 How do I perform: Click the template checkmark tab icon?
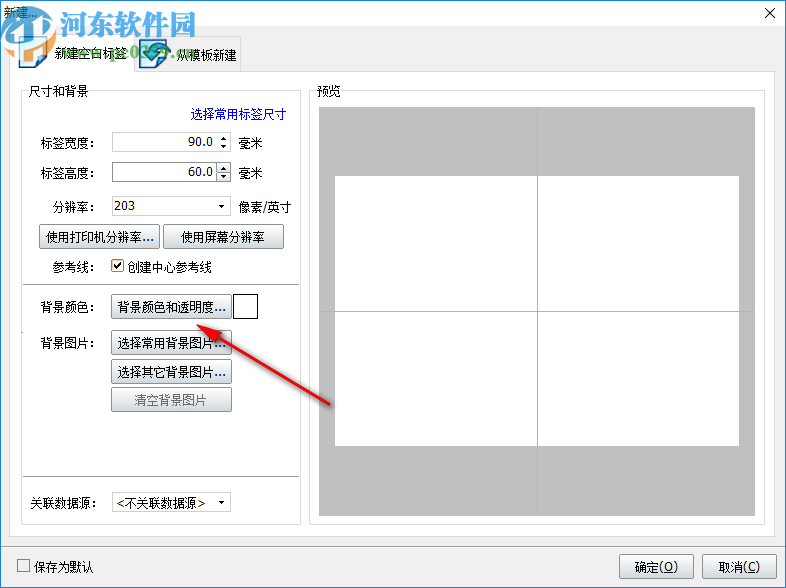[153, 54]
